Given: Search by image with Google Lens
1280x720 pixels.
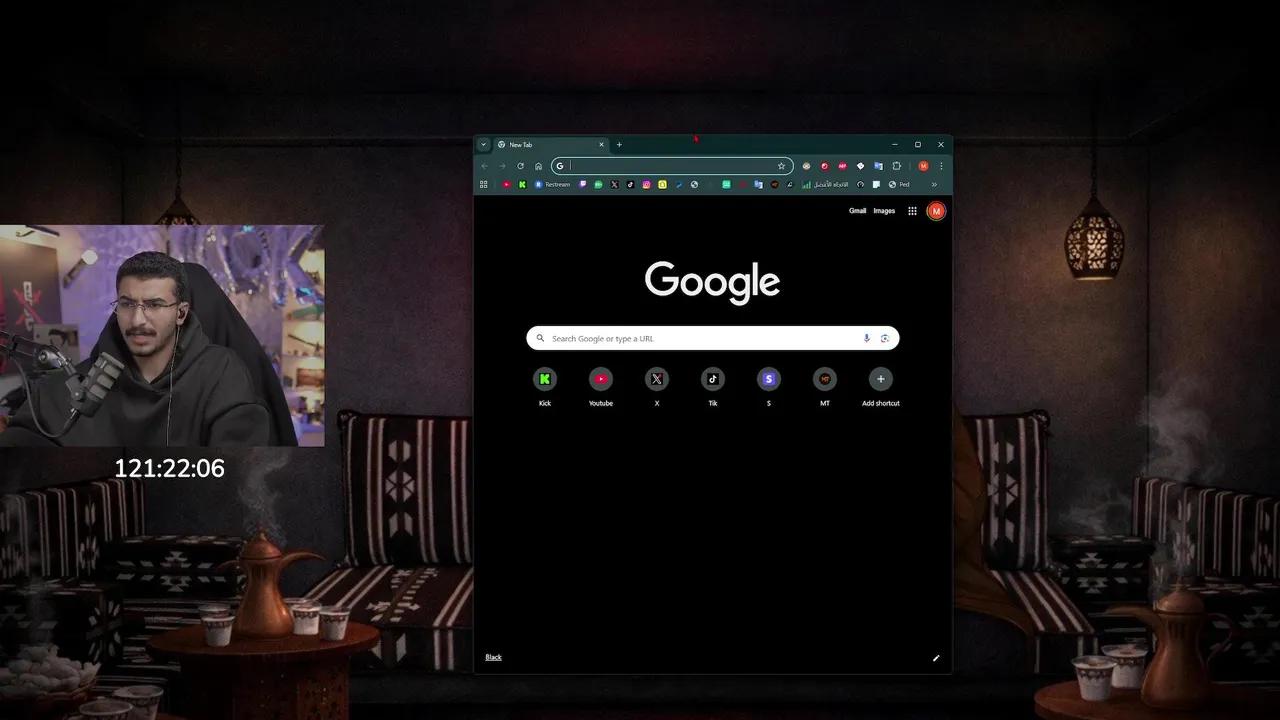Looking at the screenshot, I should coord(885,338).
